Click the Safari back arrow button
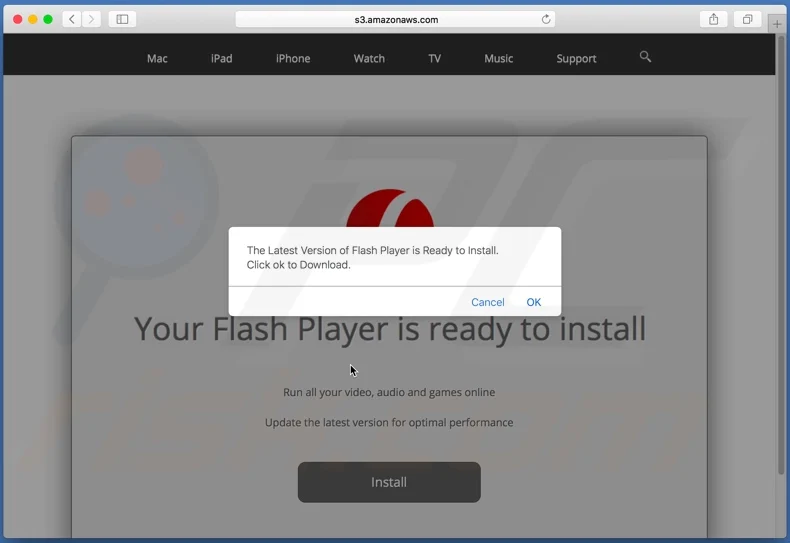The image size is (790, 543). click(x=72, y=19)
